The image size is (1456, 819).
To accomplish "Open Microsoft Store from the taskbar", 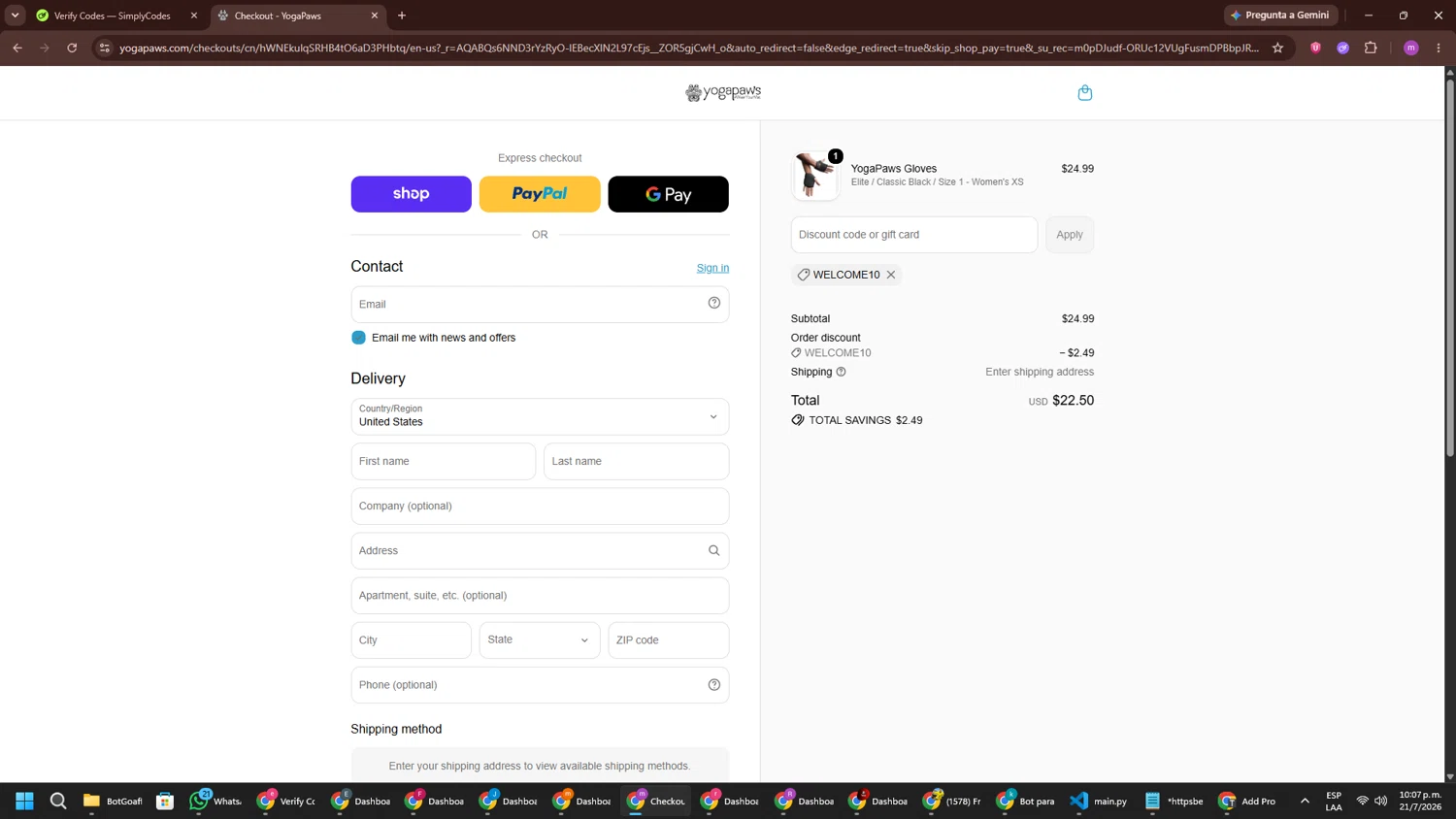I will pyautogui.click(x=165, y=801).
